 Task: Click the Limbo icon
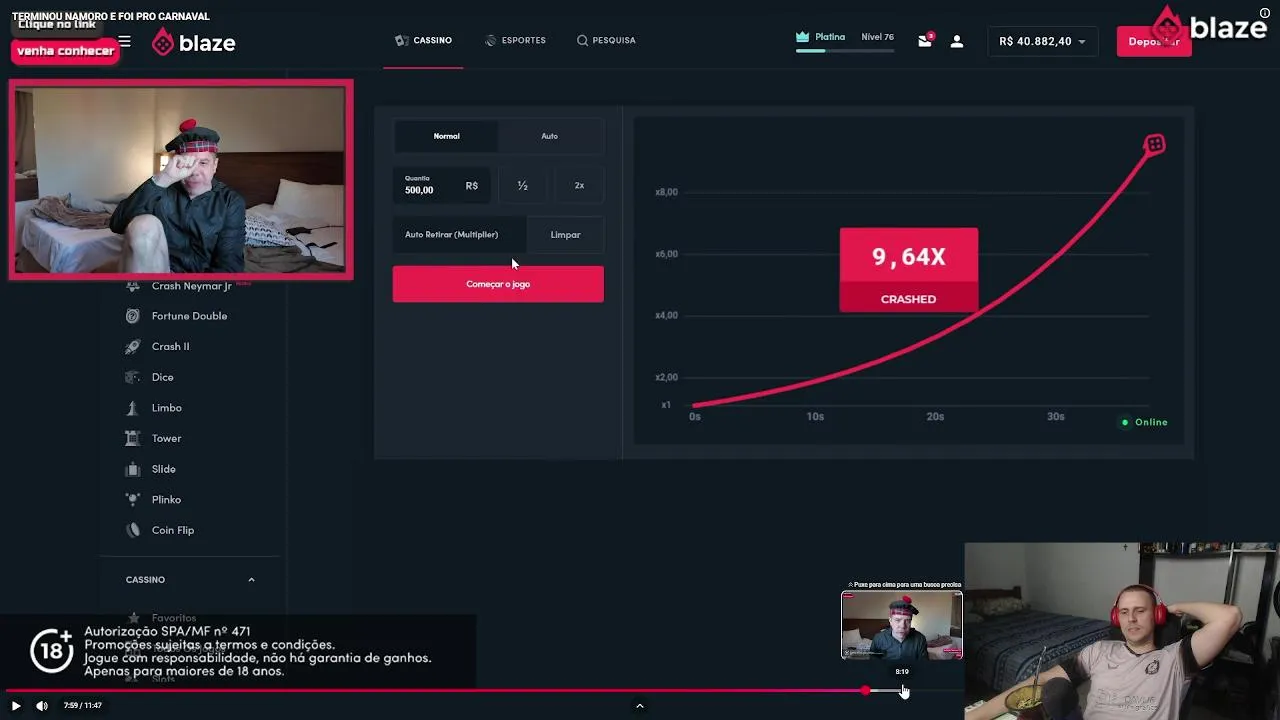132,408
